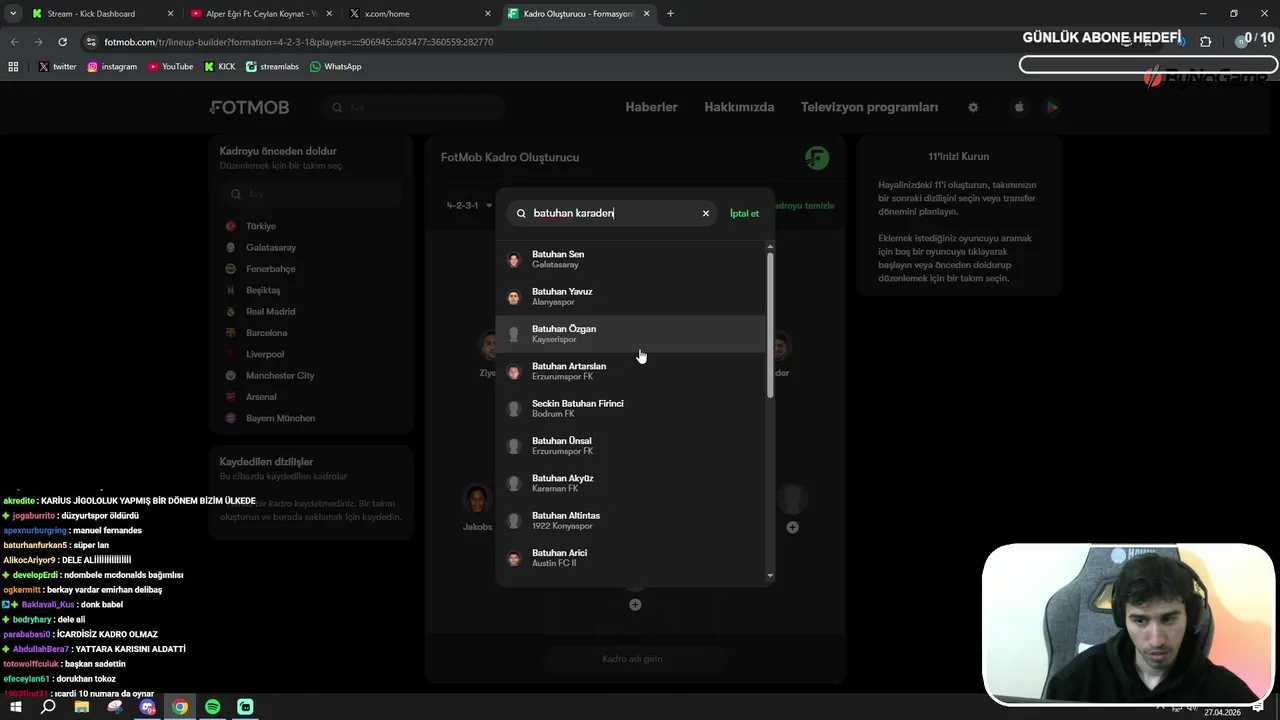Open the settings gear icon in header

point(973,107)
